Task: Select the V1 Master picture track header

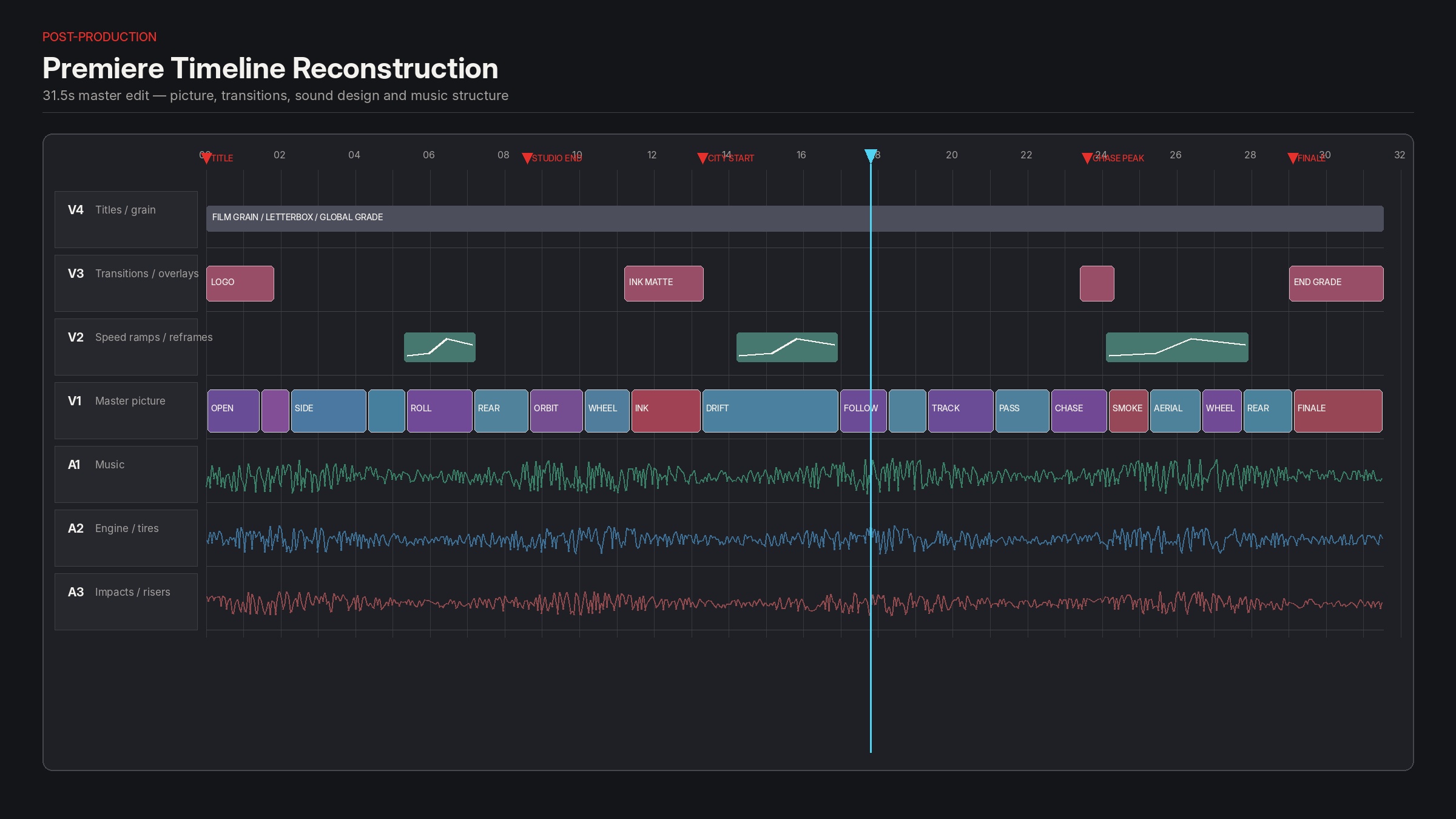Action: tap(126, 411)
